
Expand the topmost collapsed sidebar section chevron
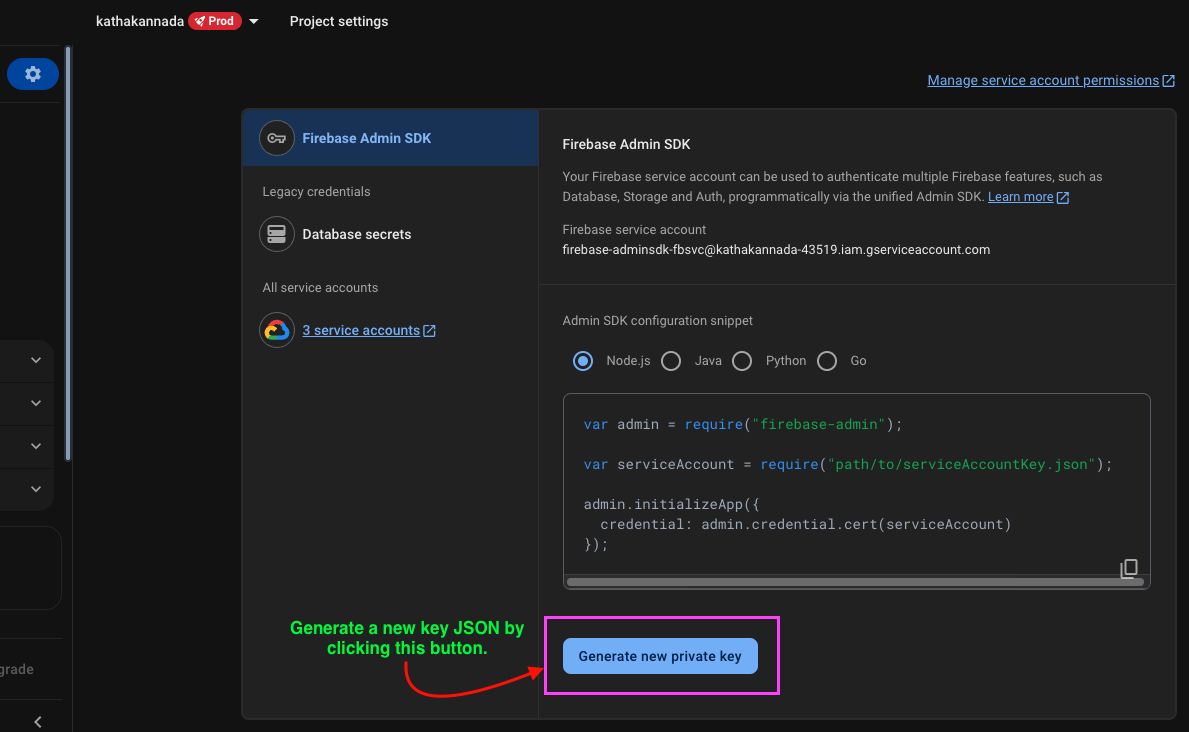point(36,360)
